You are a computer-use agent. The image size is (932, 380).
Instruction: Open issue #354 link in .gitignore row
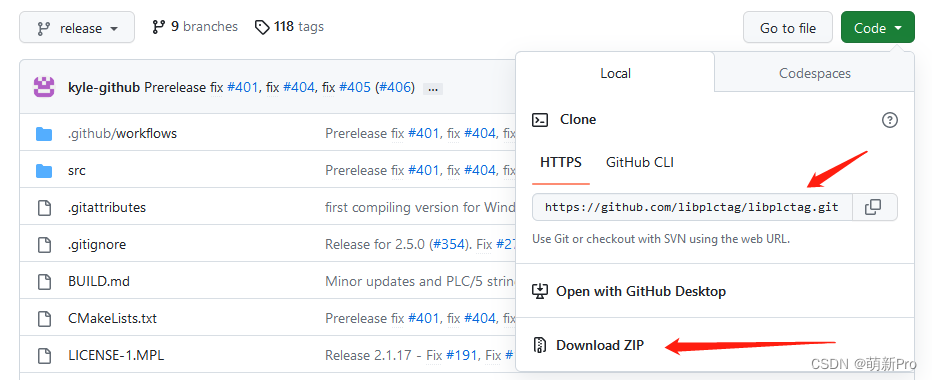pyautogui.click(x=449, y=244)
